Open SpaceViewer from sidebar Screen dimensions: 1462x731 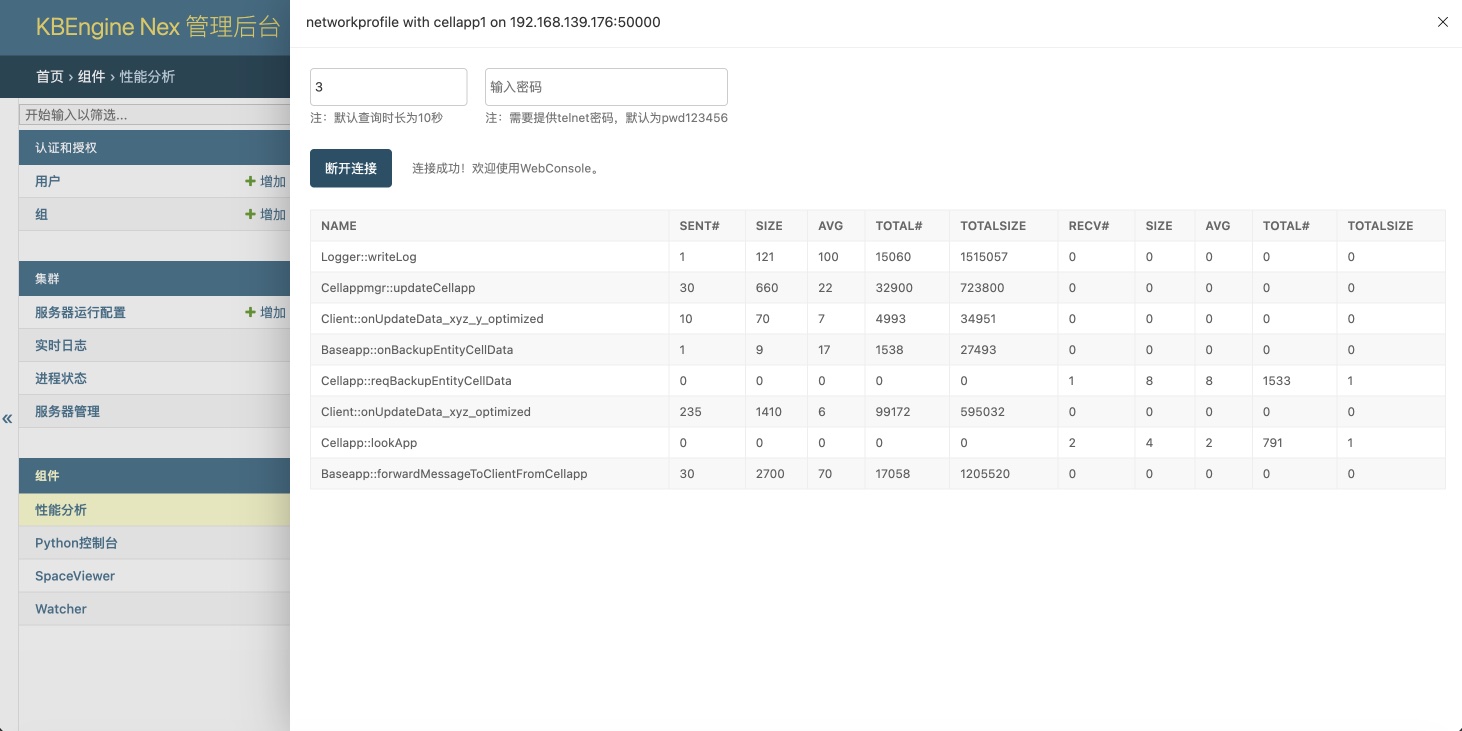click(75, 576)
